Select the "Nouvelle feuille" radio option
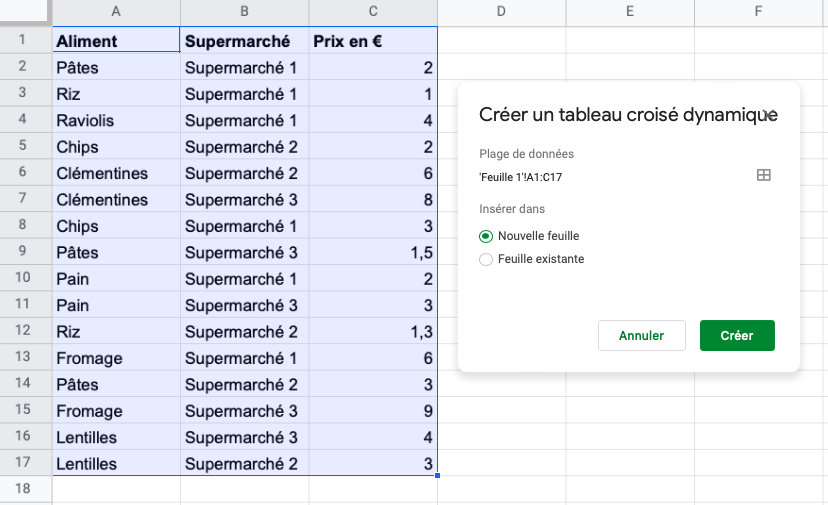The image size is (828, 505). [x=486, y=236]
